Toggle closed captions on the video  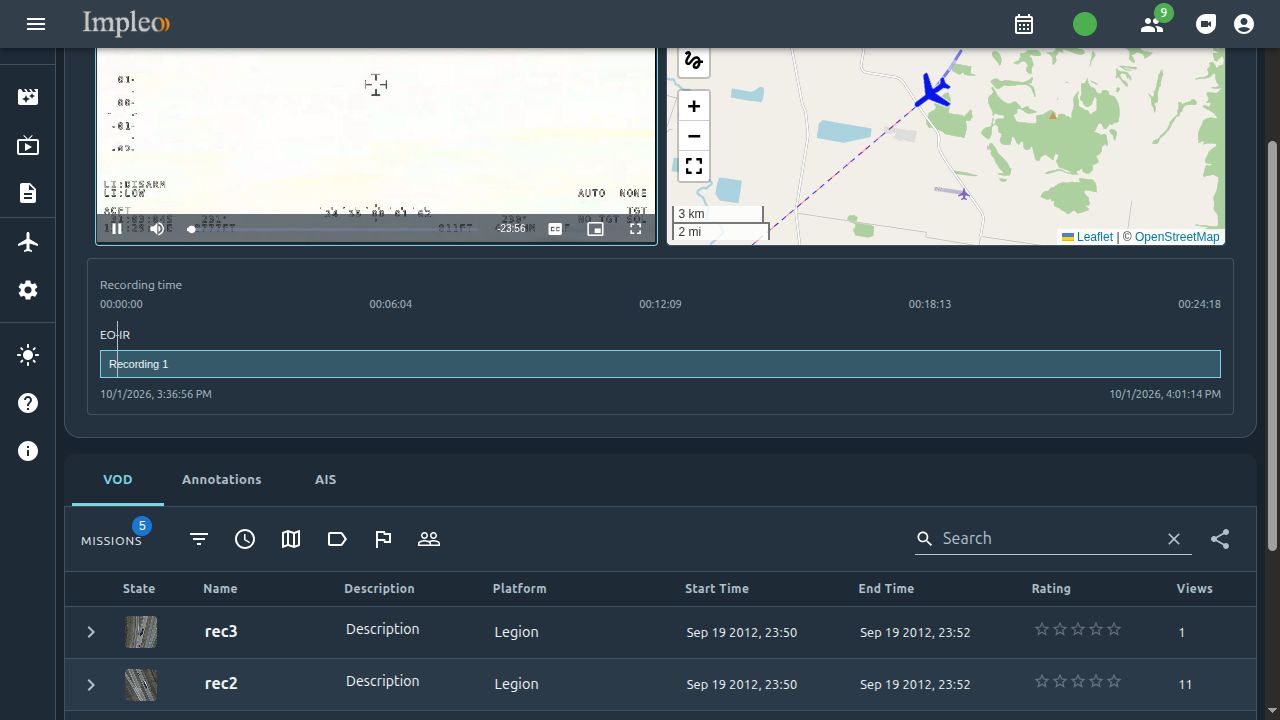coord(555,229)
